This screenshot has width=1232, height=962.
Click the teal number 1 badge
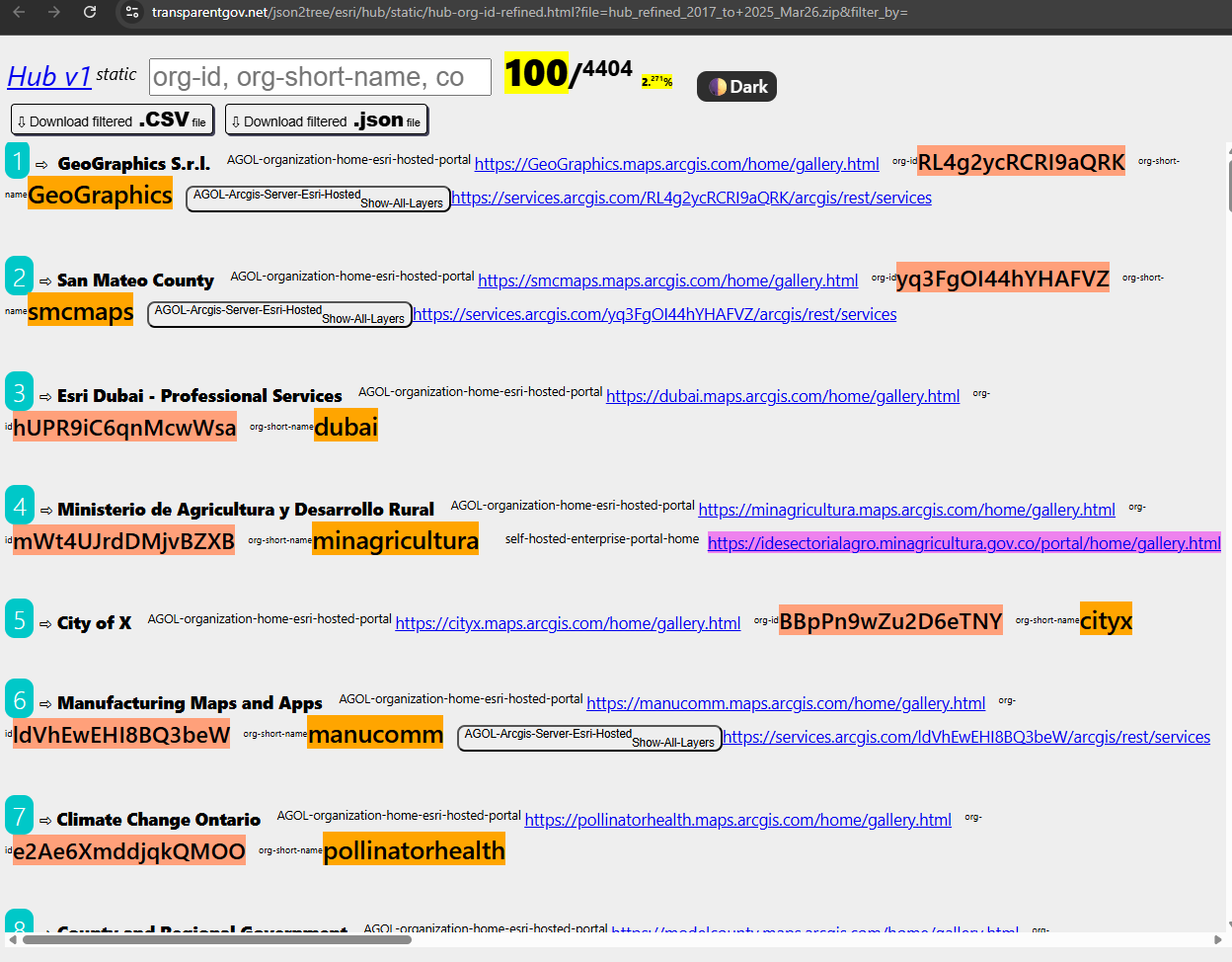tap(18, 161)
